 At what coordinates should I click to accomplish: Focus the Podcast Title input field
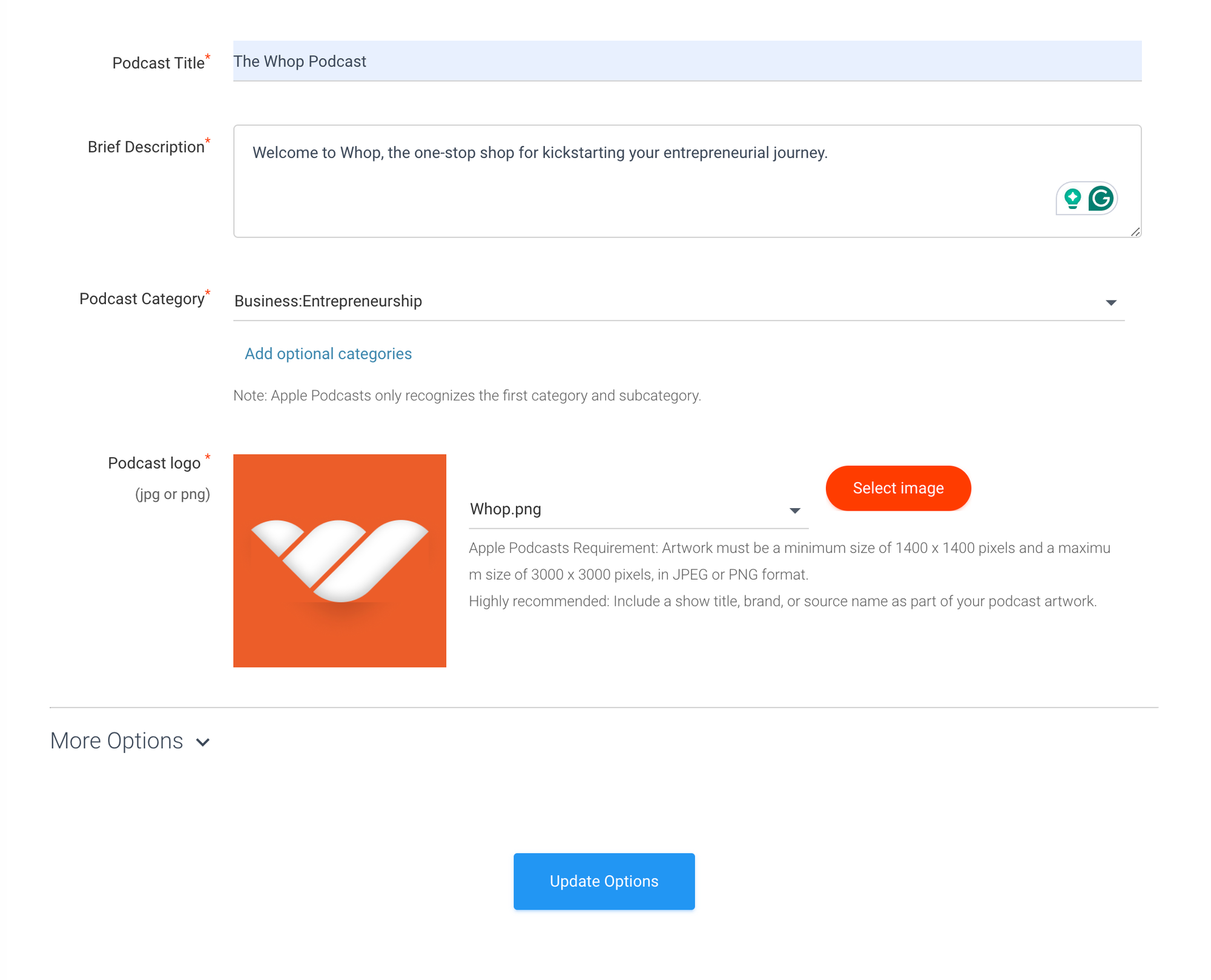[687, 61]
